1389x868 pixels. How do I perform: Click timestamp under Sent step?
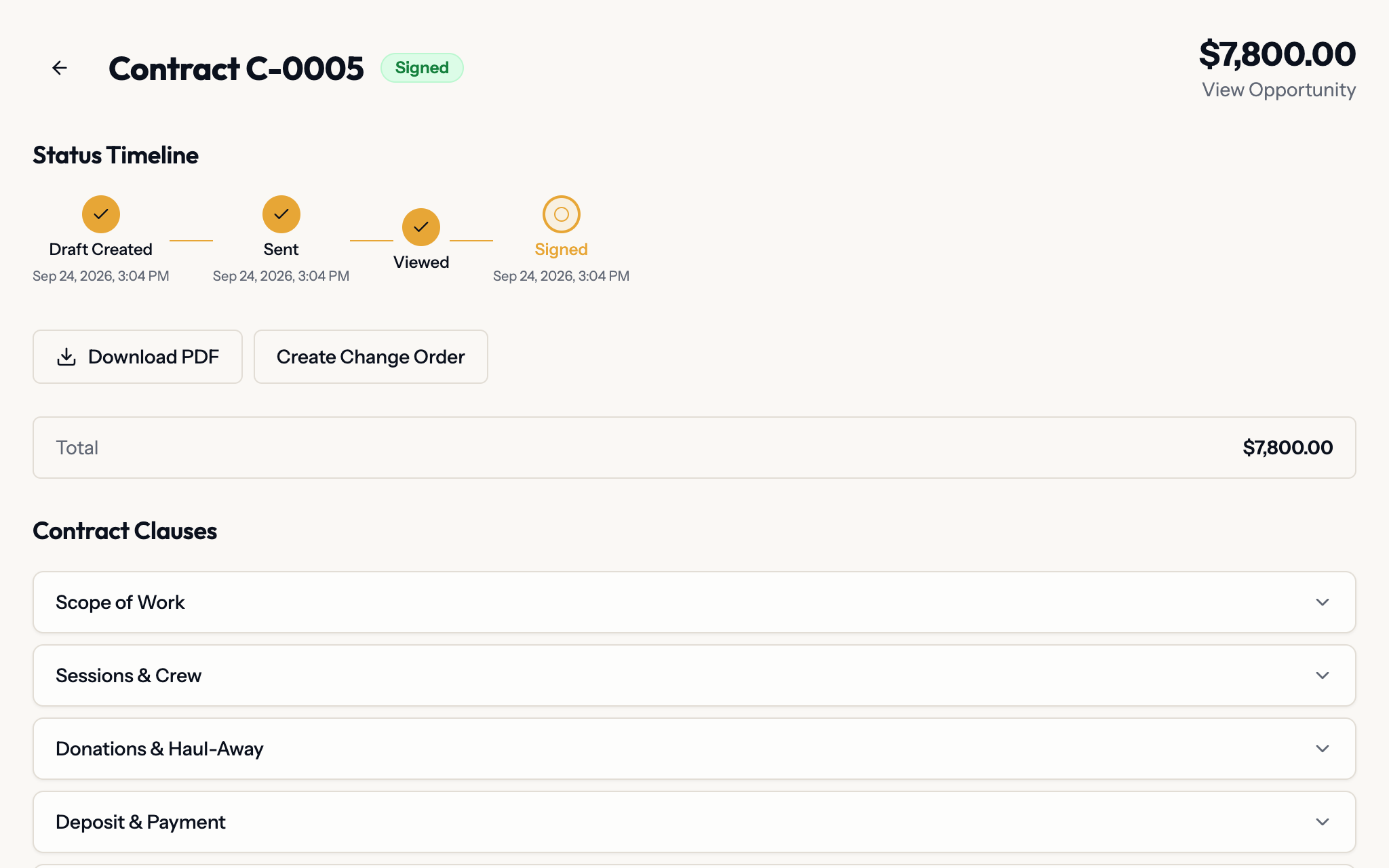pyautogui.click(x=281, y=276)
